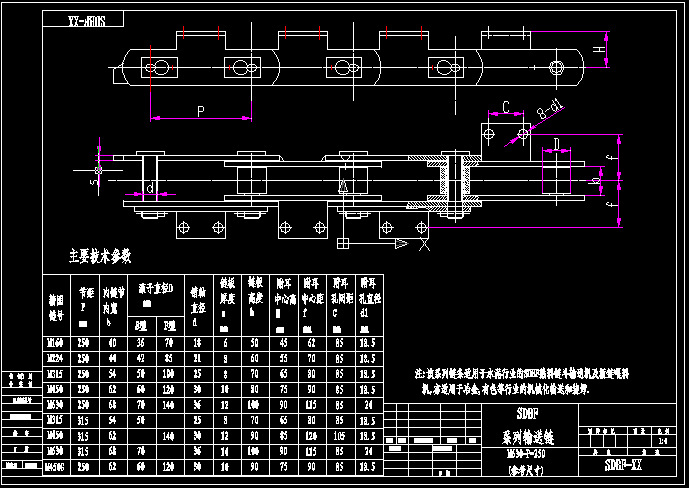Click the SDBF title text in title block

[527, 412]
